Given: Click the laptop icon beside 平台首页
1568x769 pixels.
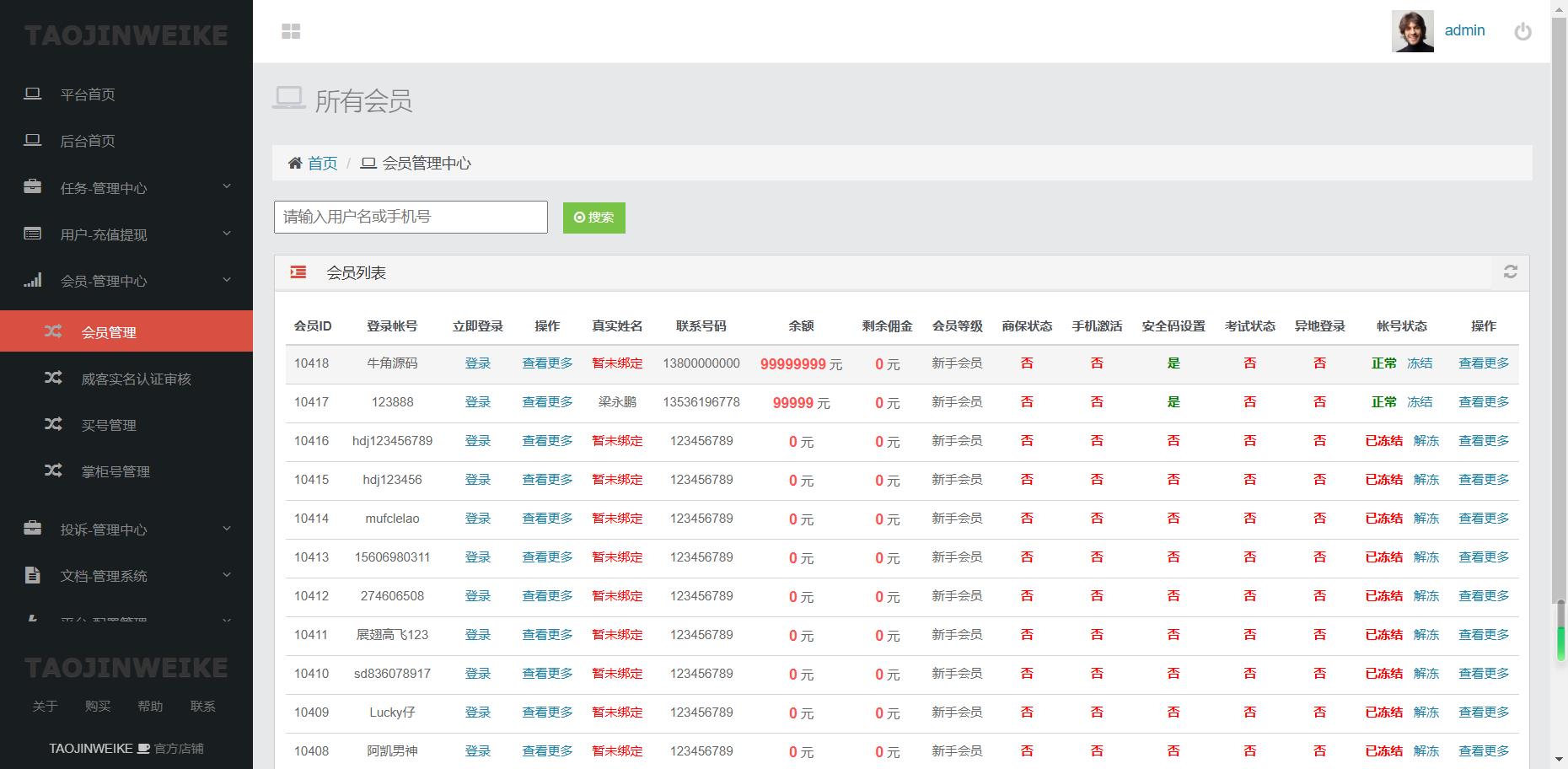Looking at the screenshot, I should (33, 94).
